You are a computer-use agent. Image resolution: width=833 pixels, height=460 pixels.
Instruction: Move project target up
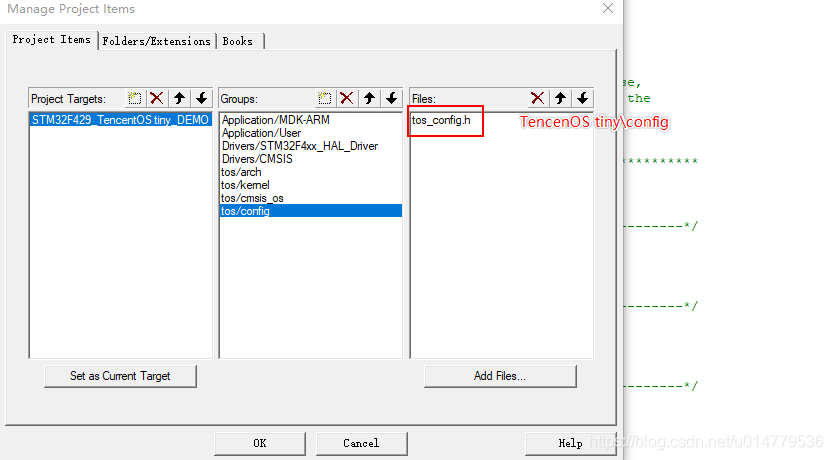pyautogui.click(x=179, y=98)
